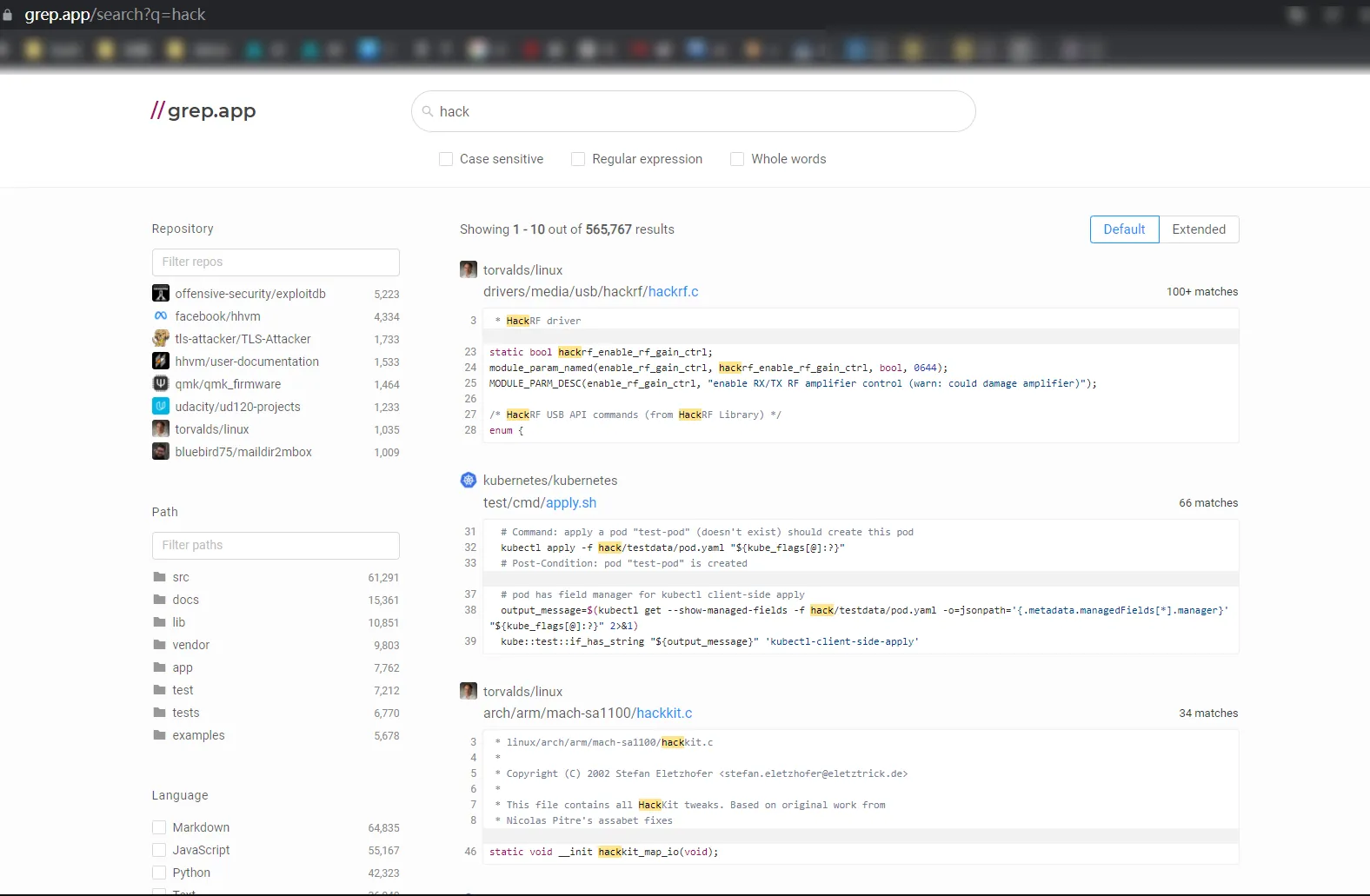Click the '100+ matches' count
This screenshot has height=896, width=1370.
point(1202,292)
